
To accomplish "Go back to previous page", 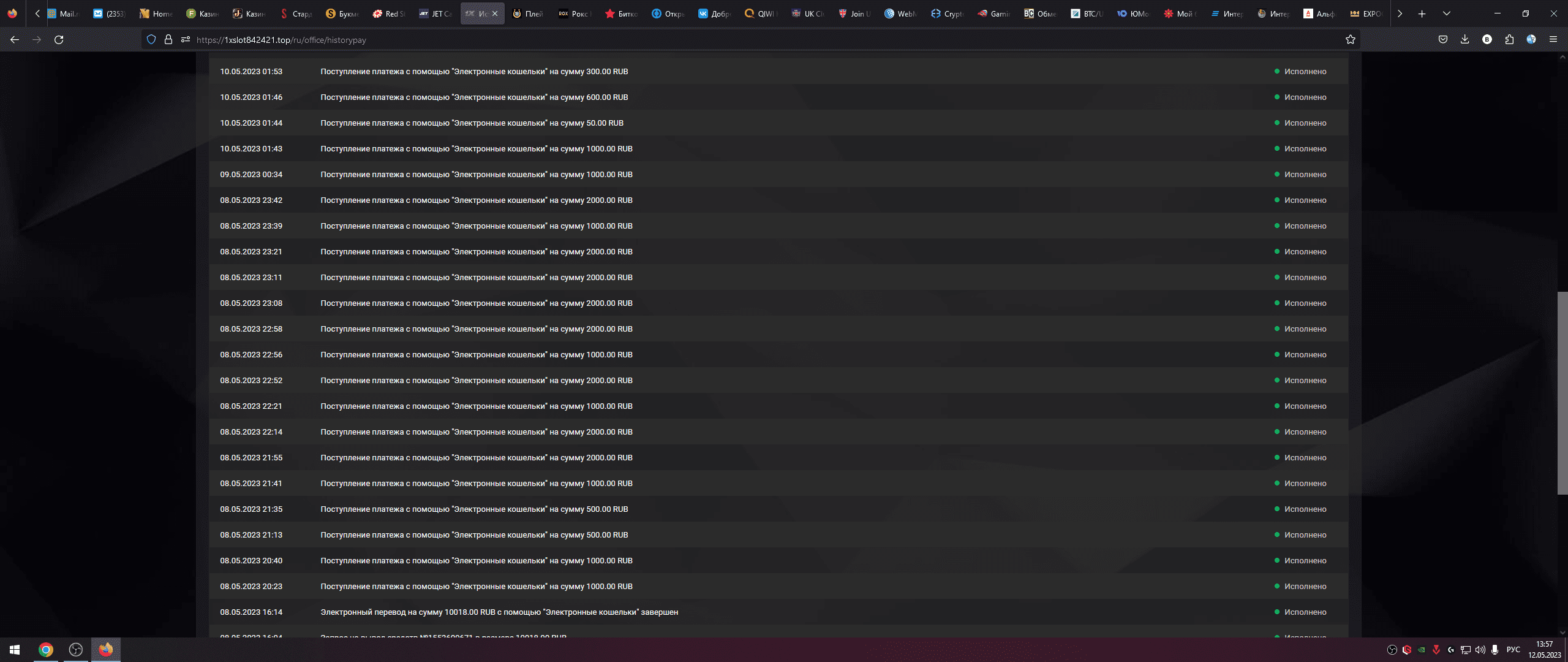I will 15,40.
